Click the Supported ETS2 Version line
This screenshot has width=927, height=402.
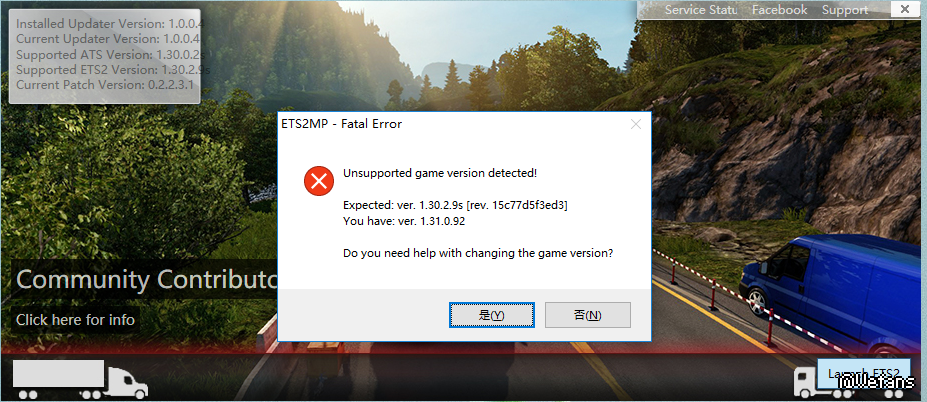coord(113,69)
